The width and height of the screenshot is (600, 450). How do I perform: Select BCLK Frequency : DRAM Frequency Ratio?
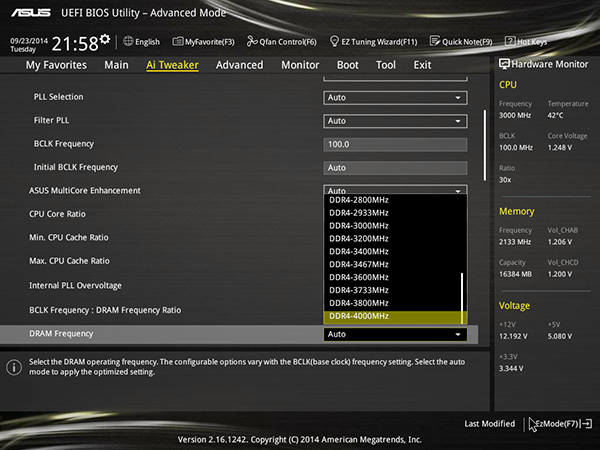coord(105,310)
